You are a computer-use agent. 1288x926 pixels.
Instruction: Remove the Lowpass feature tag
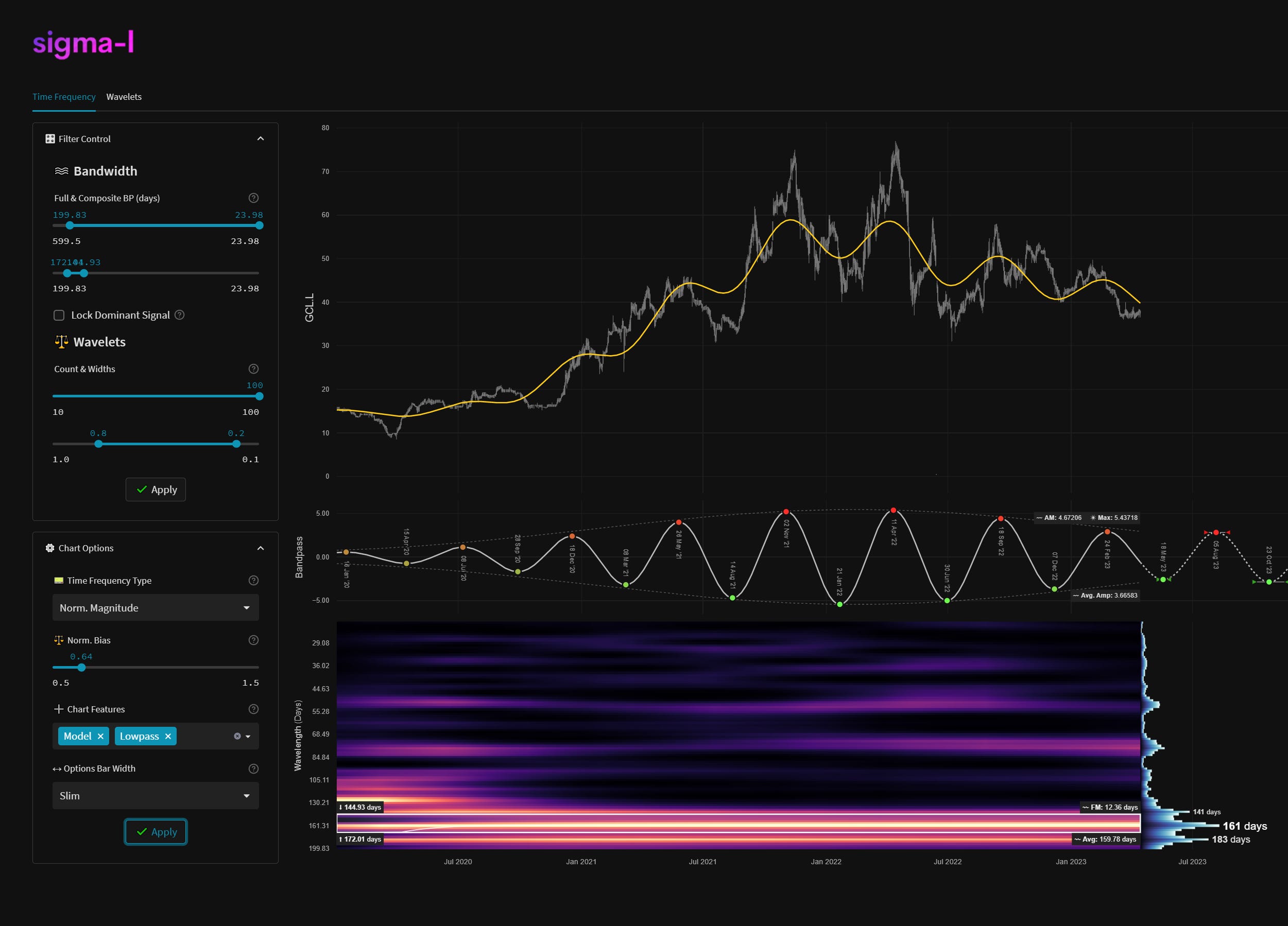(x=168, y=736)
